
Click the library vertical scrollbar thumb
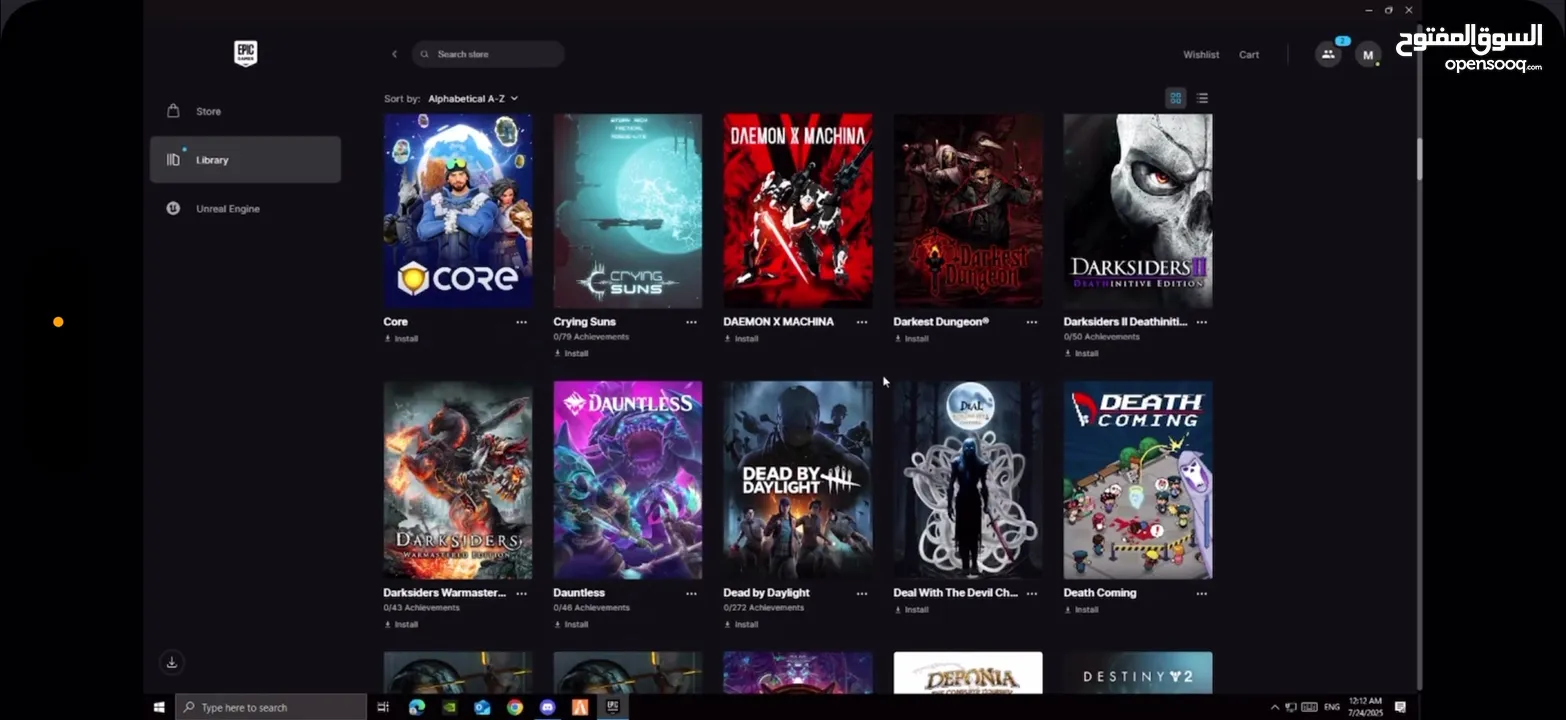tap(1418, 159)
